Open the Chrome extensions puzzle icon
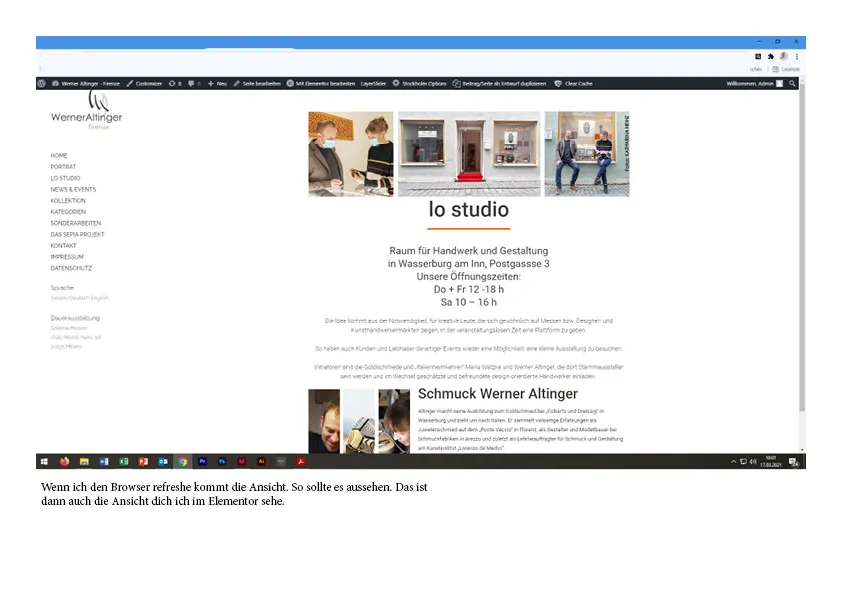 (771, 56)
